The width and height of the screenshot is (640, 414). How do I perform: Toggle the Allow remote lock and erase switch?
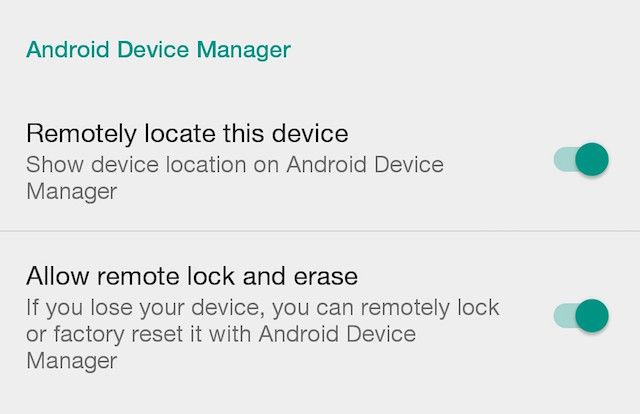click(581, 315)
